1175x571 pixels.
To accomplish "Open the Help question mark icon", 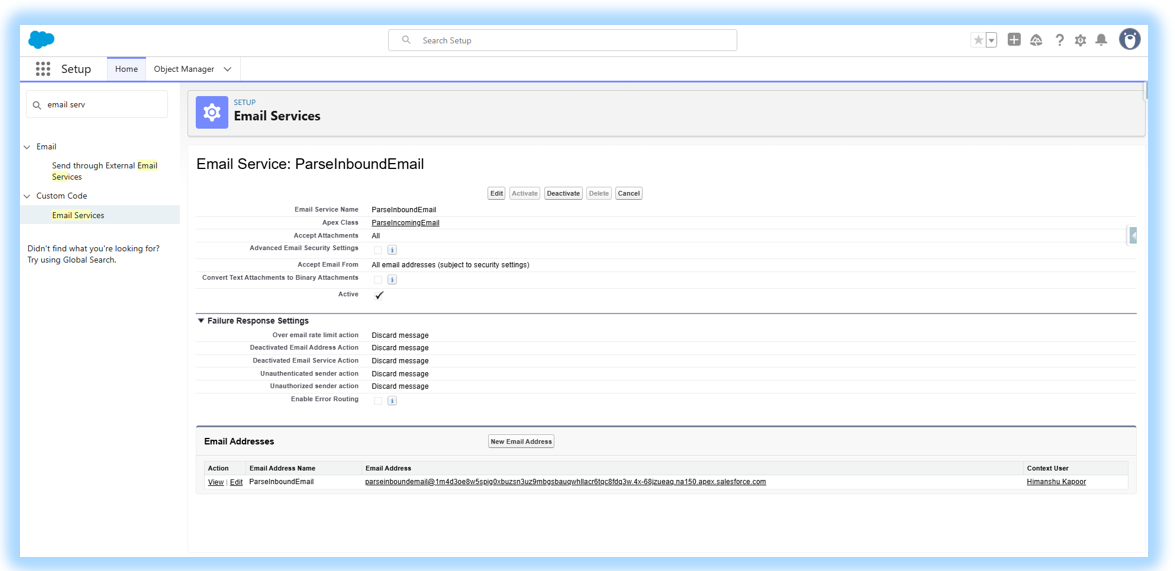I will (1059, 40).
